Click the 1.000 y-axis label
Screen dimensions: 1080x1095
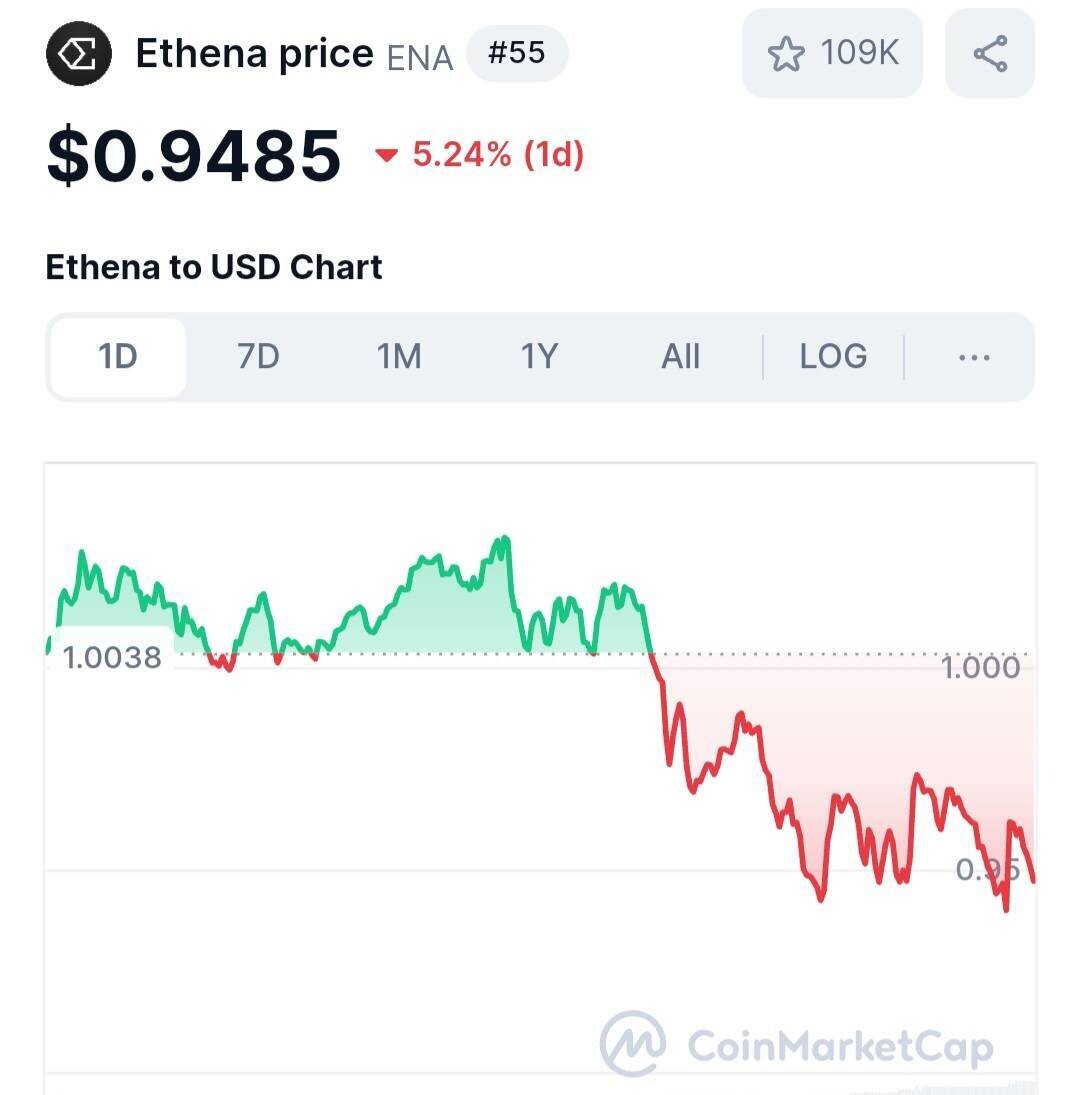tap(981, 667)
